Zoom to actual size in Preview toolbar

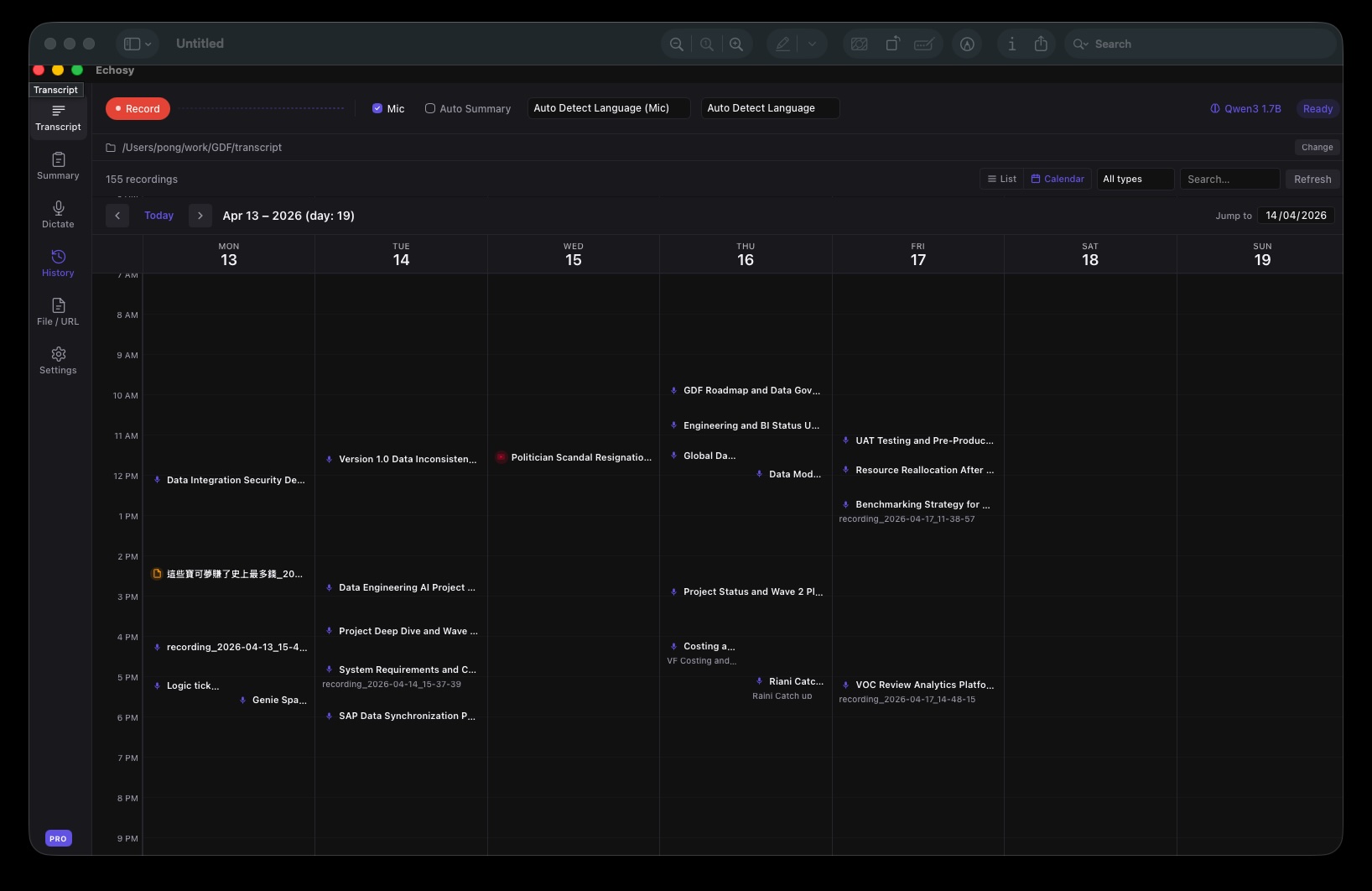[707, 44]
